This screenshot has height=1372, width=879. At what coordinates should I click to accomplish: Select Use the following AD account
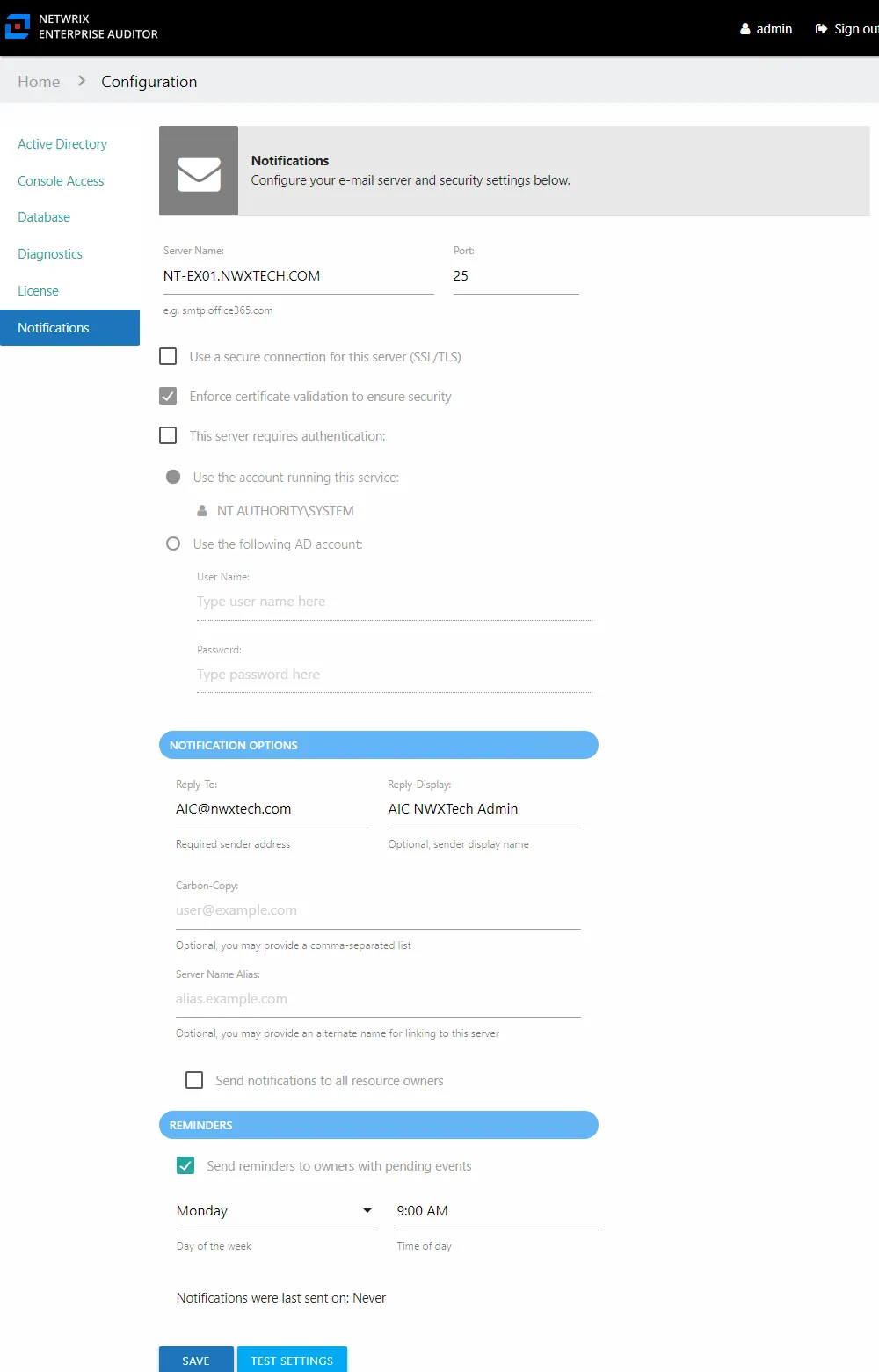173,544
